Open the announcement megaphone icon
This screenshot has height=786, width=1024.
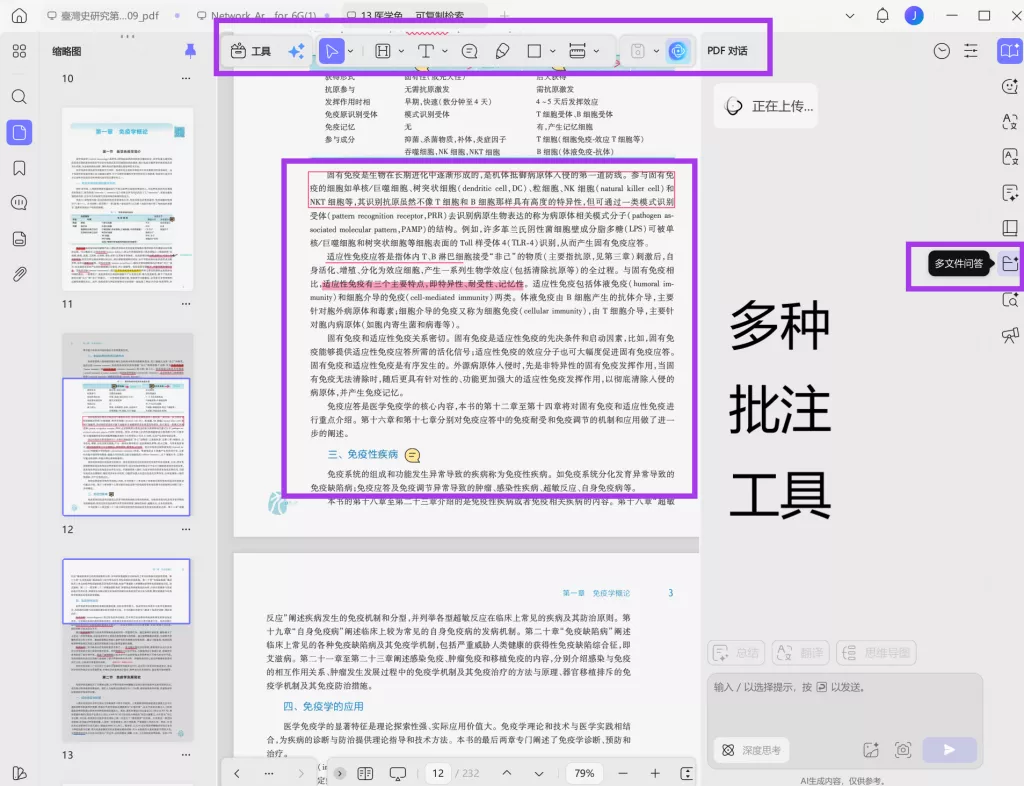click(x=1010, y=336)
